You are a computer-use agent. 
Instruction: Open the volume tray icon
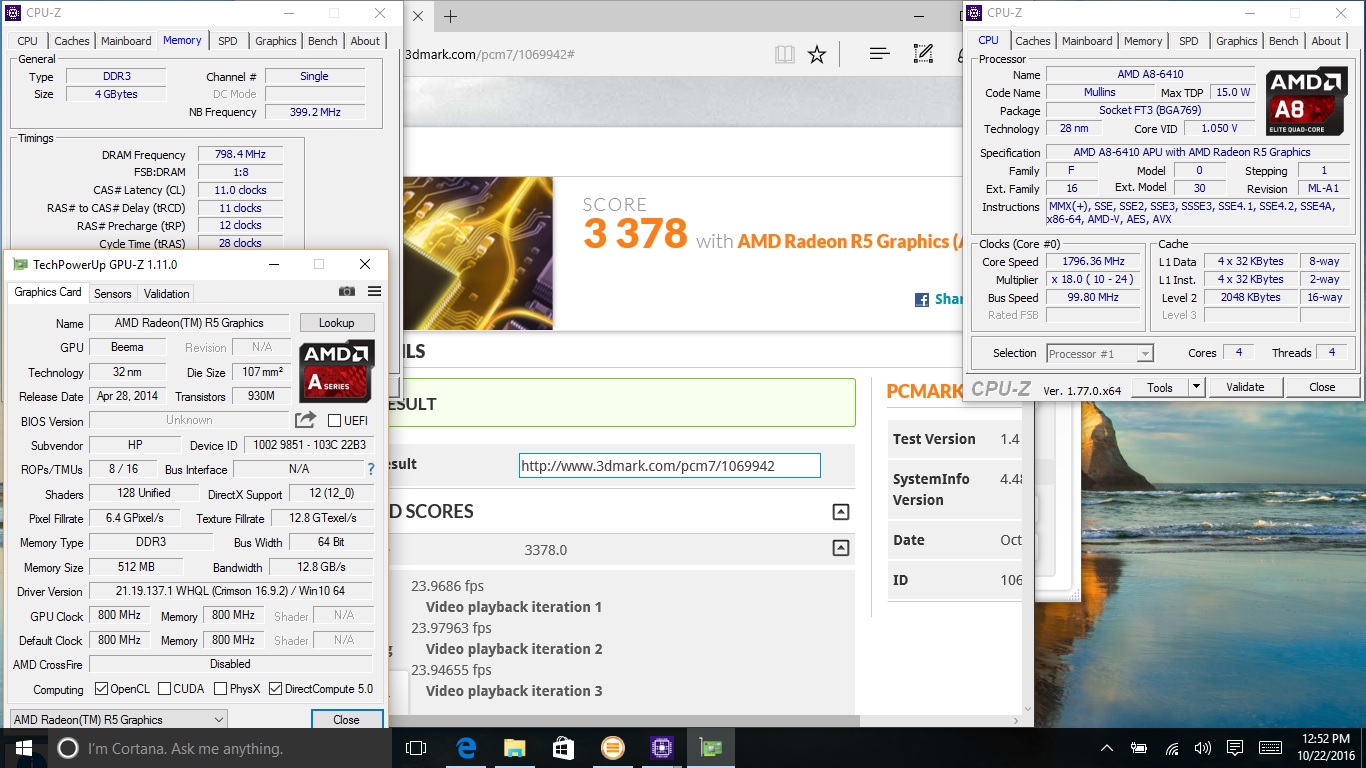click(x=1203, y=748)
